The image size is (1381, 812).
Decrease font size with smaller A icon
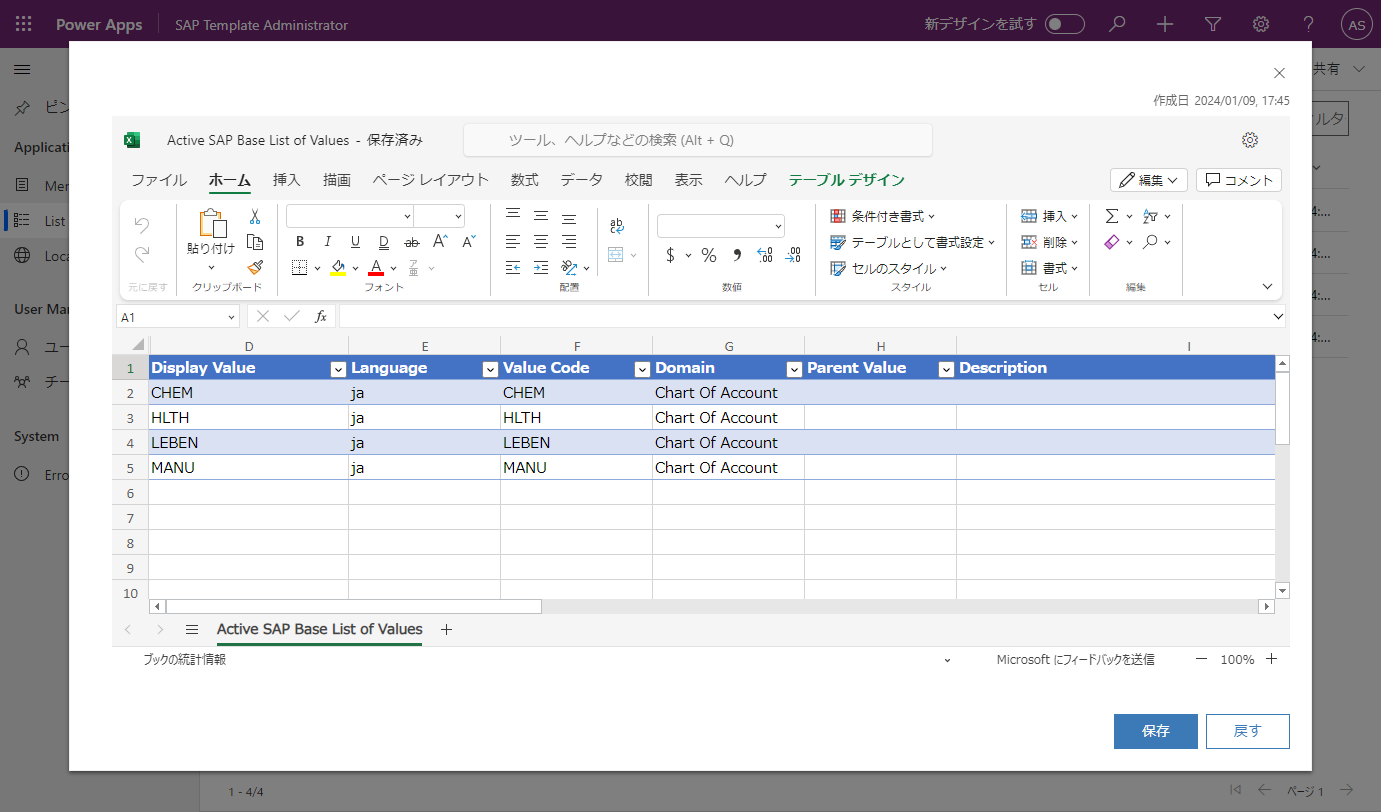click(x=469, y=242)
